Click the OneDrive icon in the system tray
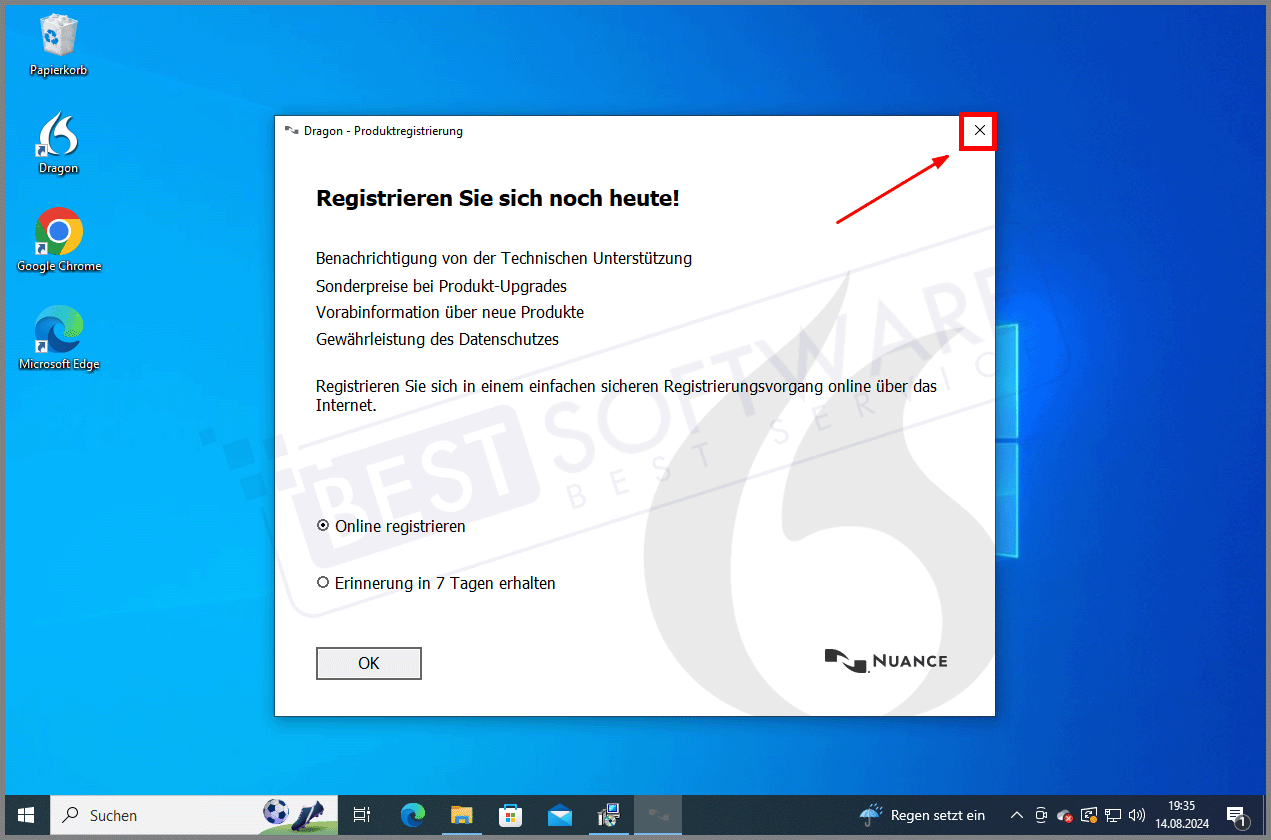 [x=1063, y=815]
